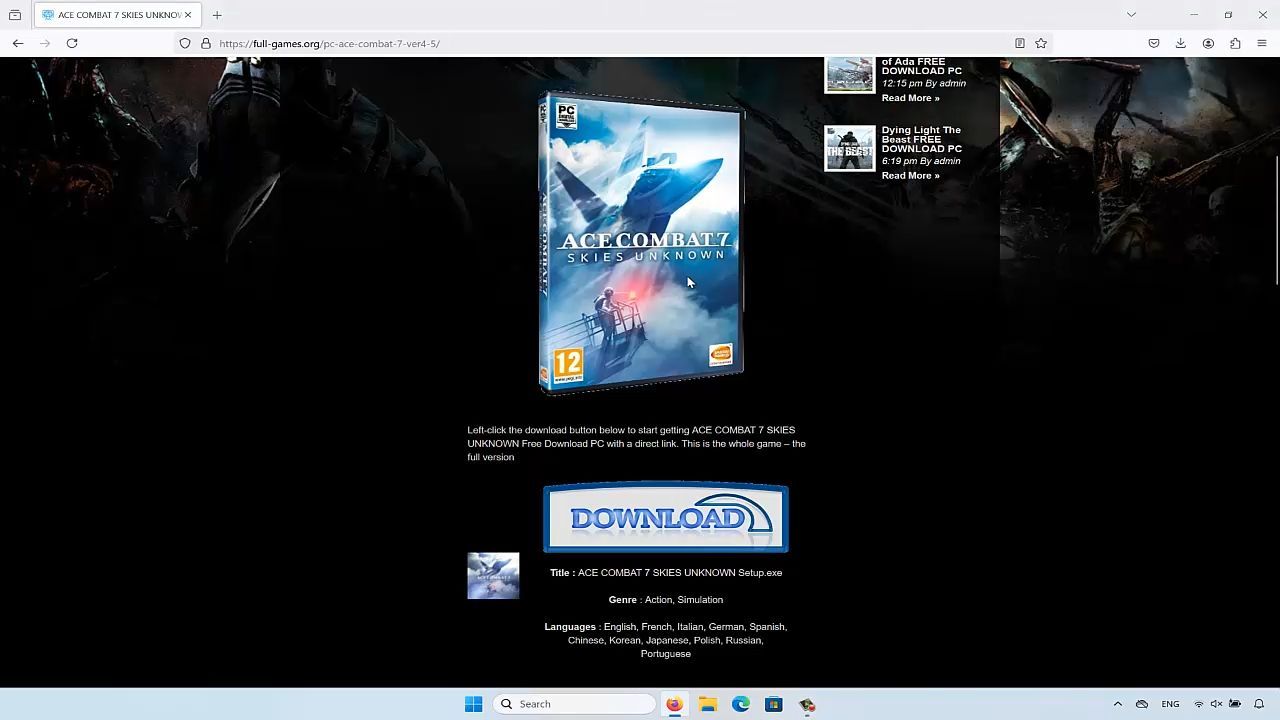Open the of Ada post thumbnail
This screenshot has height=720, width=1280.
pyautogui.click(x=849, y=74)
